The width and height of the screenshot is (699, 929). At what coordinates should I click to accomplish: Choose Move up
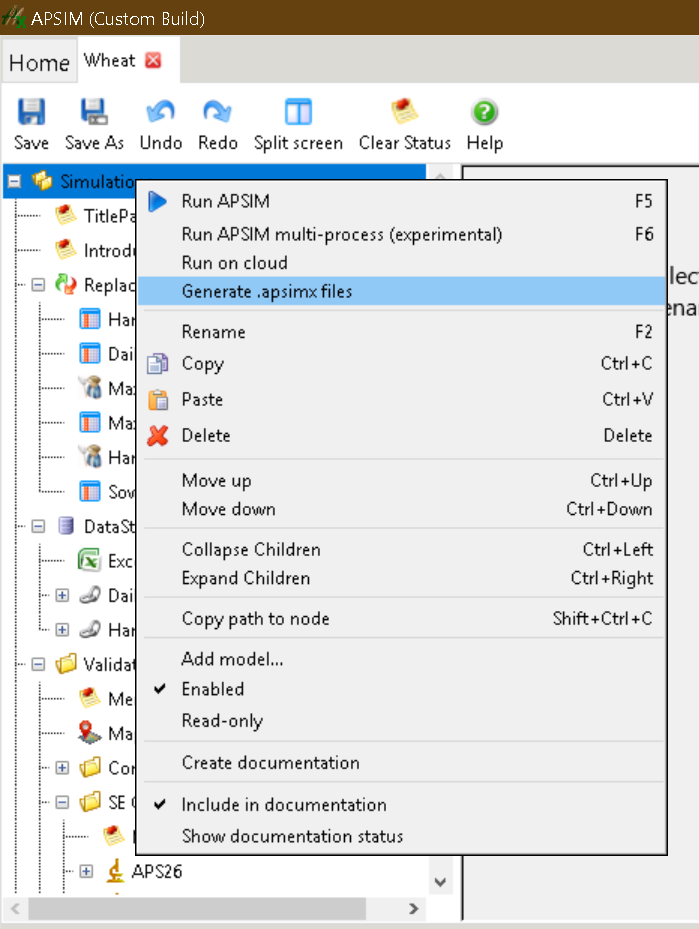click(402, 480)
